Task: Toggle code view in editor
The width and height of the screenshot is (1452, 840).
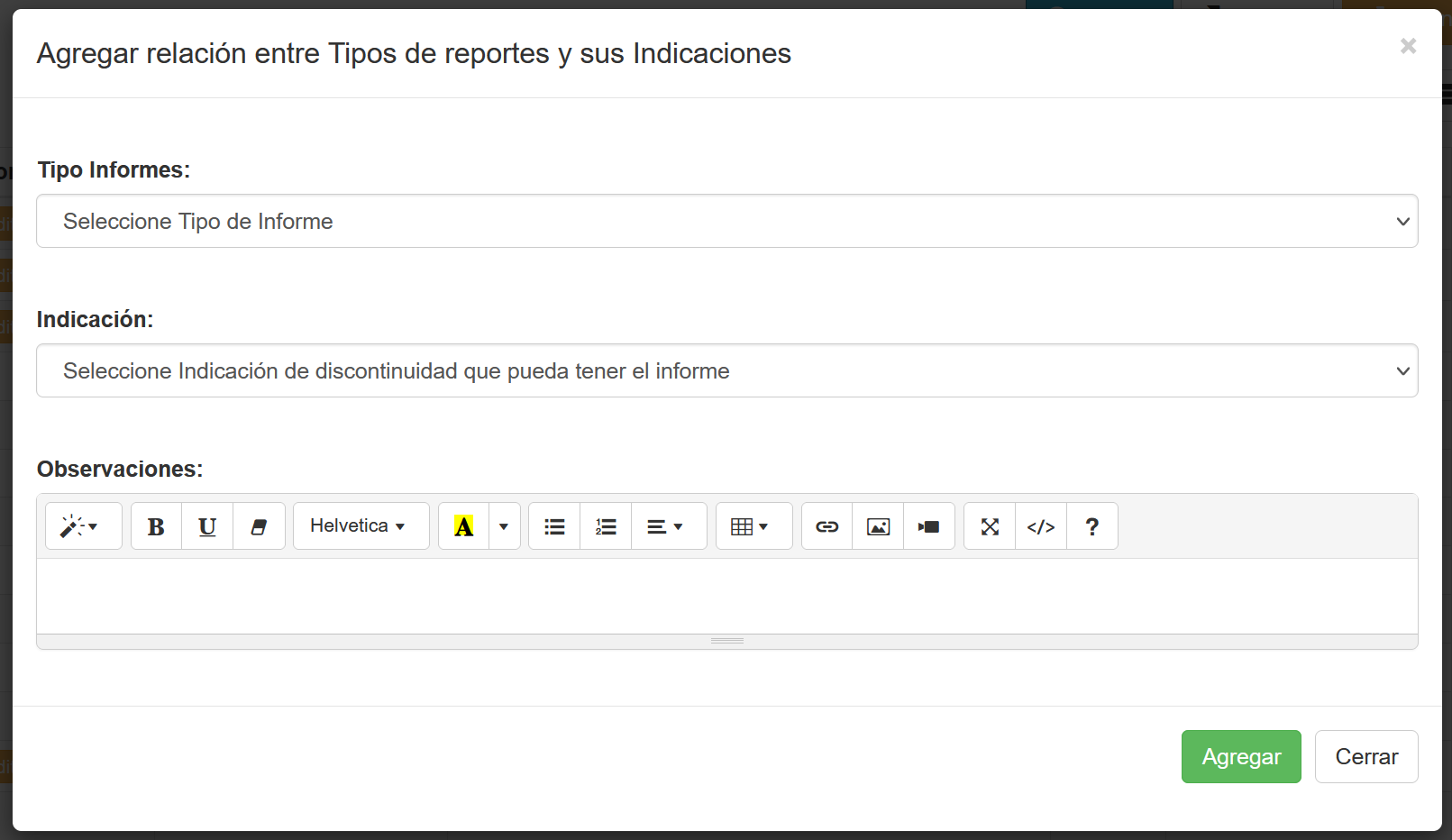Action: click(x=1041, y=526)
